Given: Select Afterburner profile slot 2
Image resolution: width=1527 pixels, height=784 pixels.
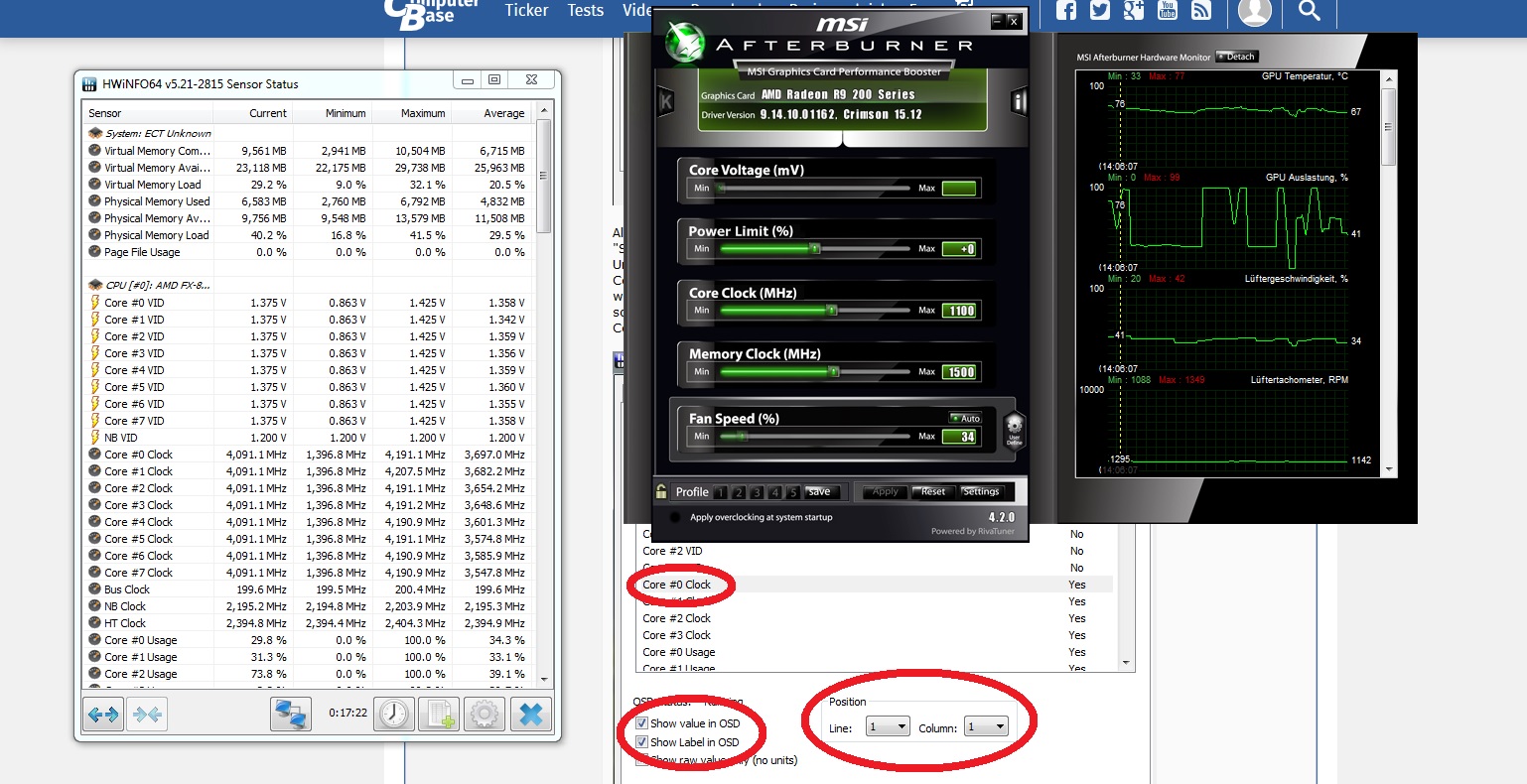Looking at the screenshot, I should coord(739,492).
